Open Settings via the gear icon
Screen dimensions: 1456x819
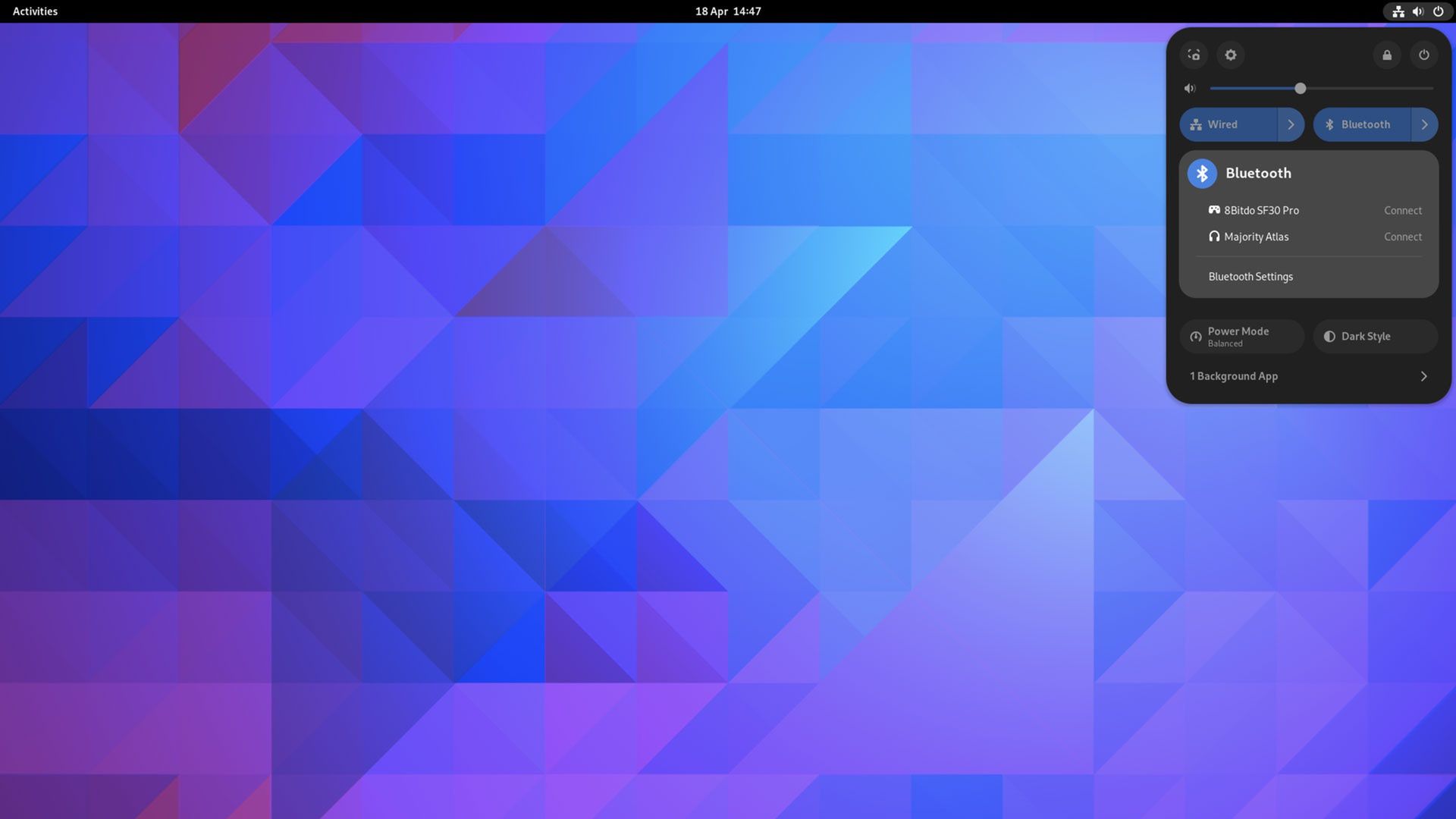(1231, 55)
